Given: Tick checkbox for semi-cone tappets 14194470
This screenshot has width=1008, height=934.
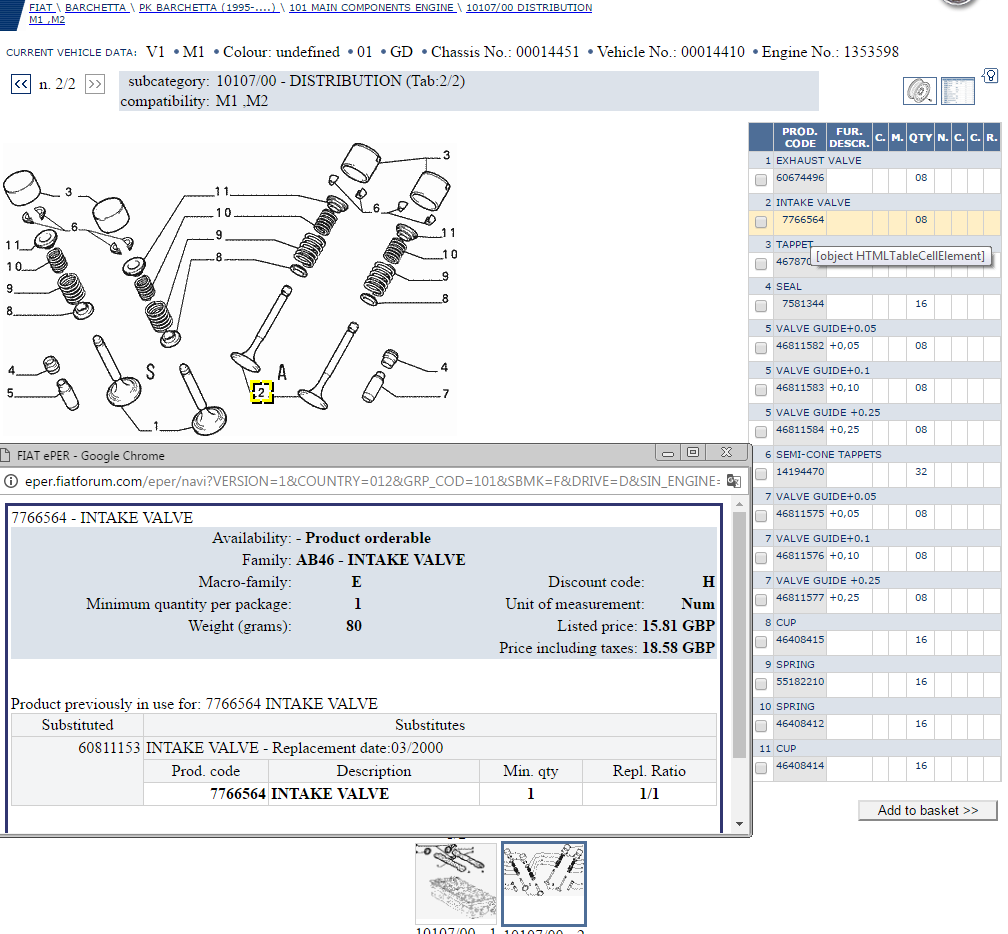Looking at the screenshot, I should pyautogui.click(x=761, y=474).
